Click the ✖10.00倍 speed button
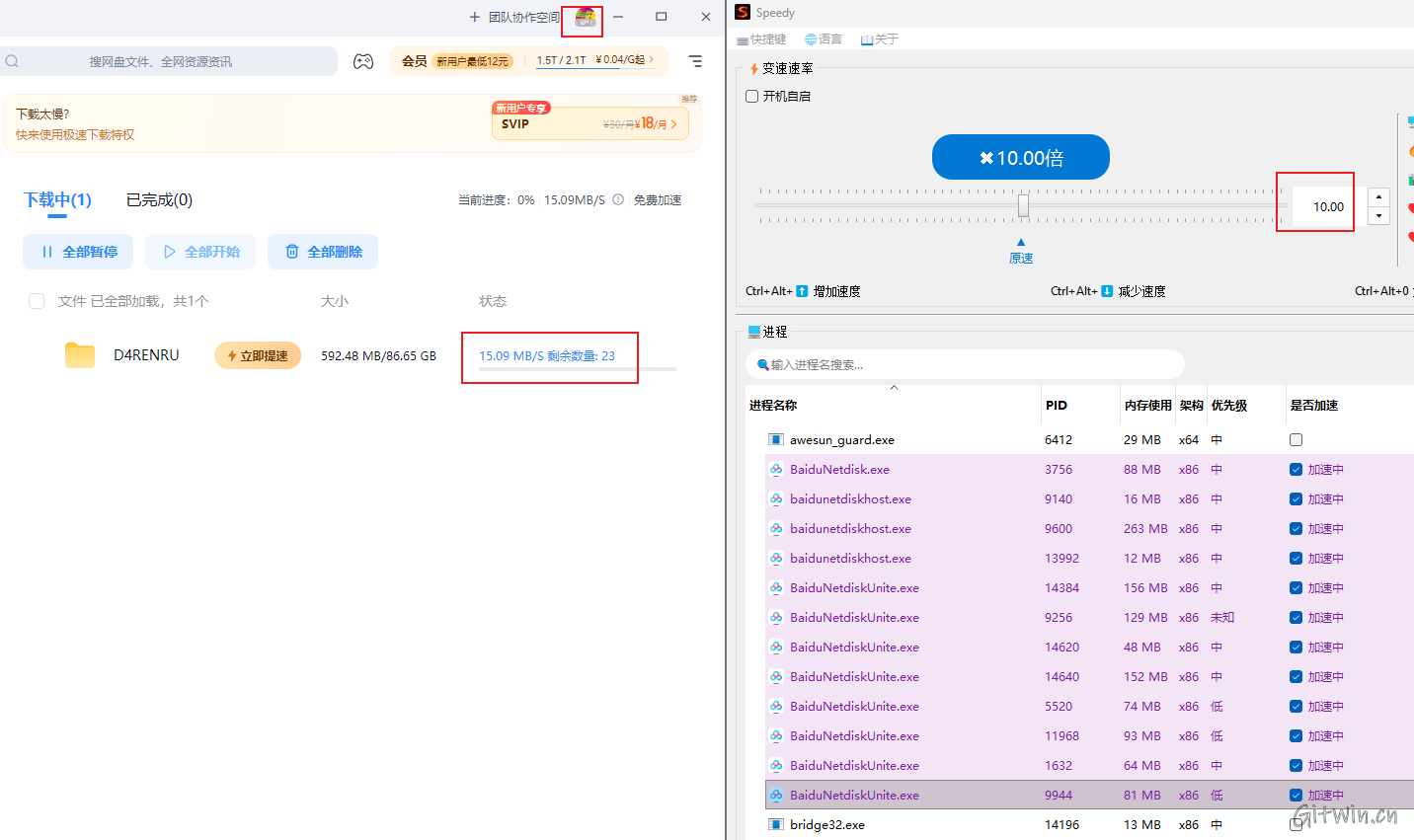The height and width of the screenshot is (840, 1414). (x=1021, y=157)
